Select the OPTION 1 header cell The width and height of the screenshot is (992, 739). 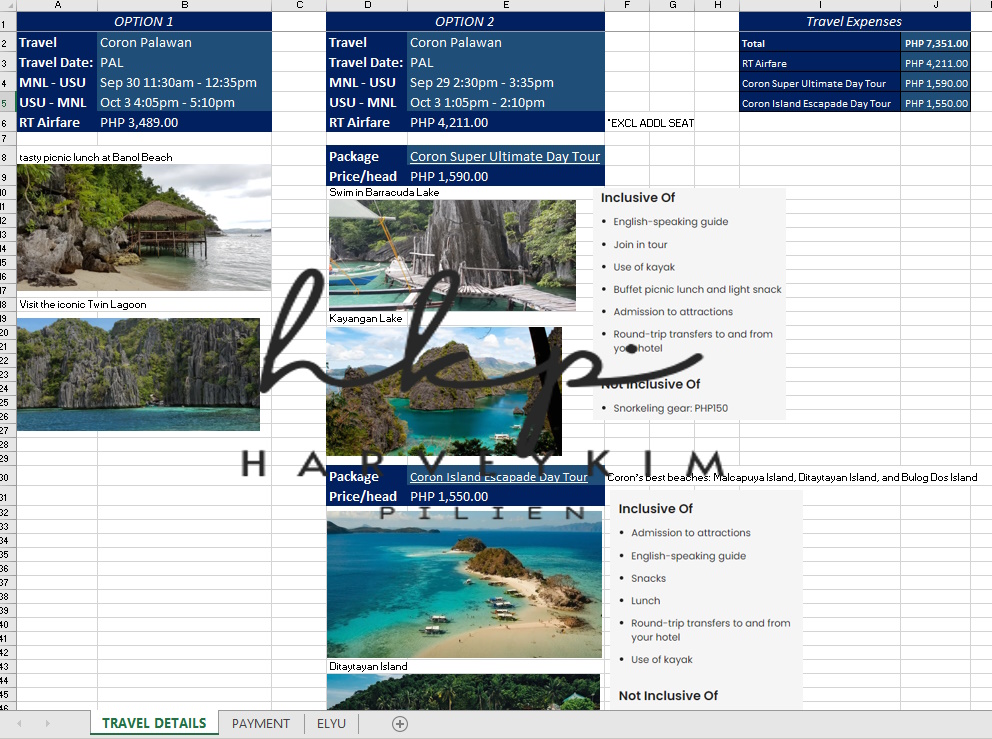[x=144, y=22]
